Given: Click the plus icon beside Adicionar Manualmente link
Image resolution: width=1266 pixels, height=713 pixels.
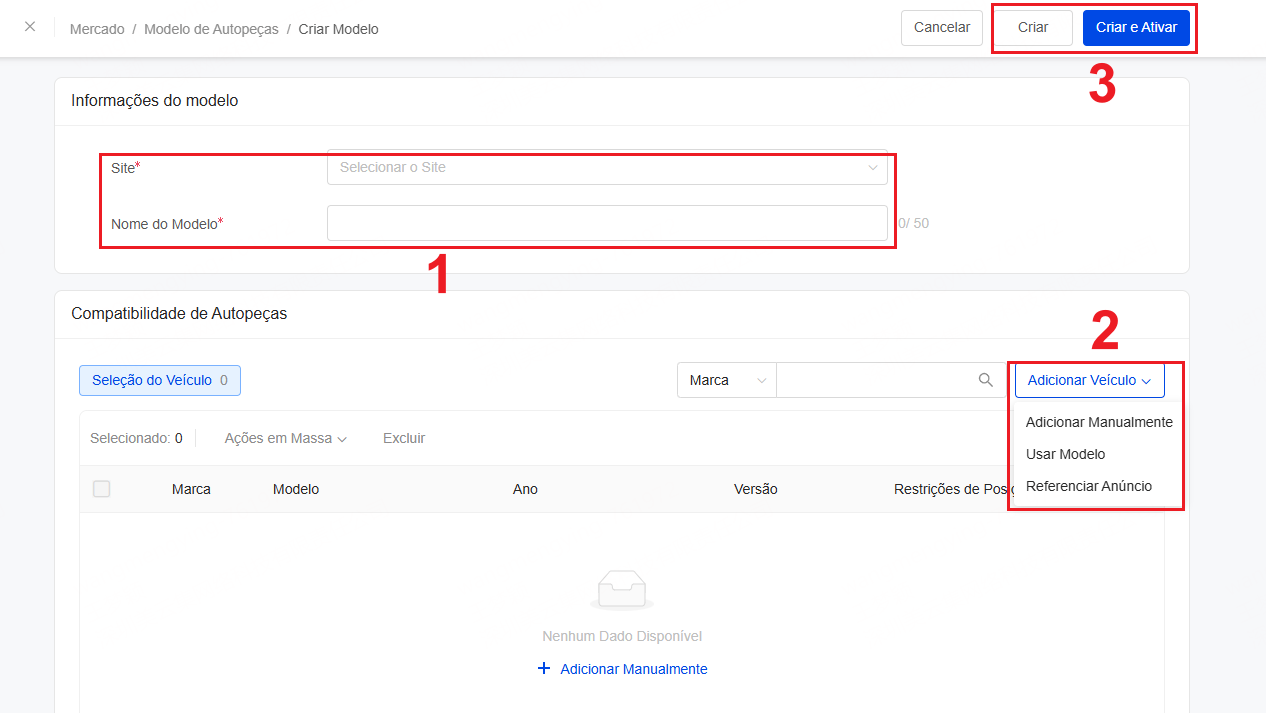Looking at the screenshot, I should pos(544,668).
